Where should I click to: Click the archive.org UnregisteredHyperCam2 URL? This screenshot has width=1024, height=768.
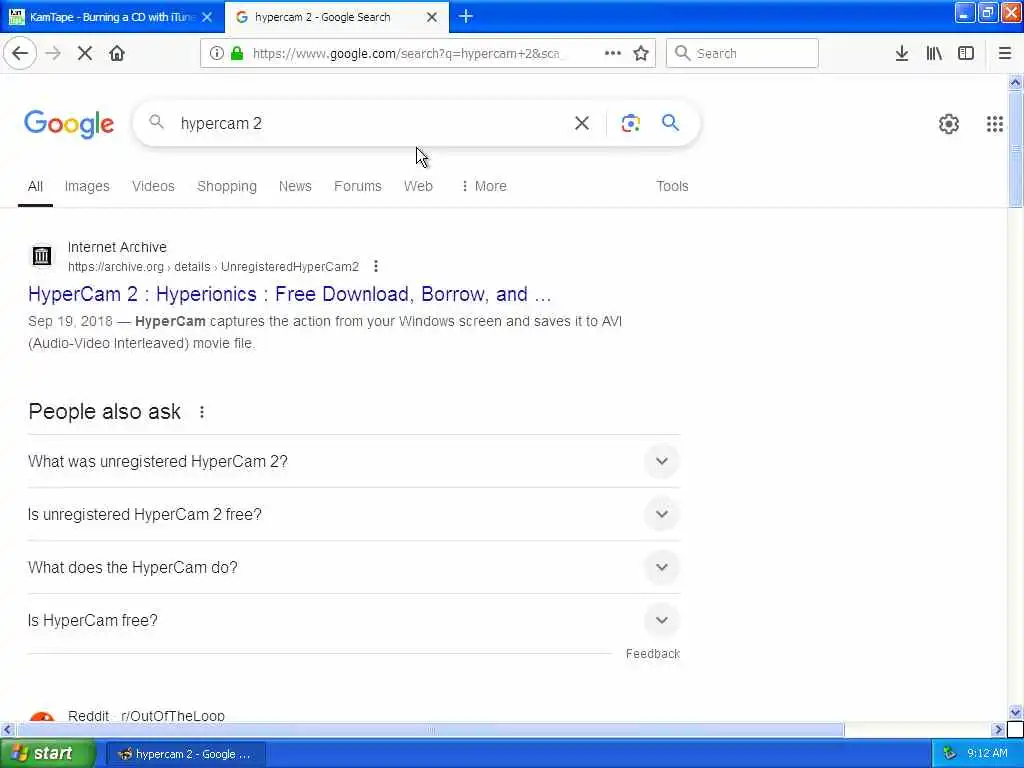[214, 266]
